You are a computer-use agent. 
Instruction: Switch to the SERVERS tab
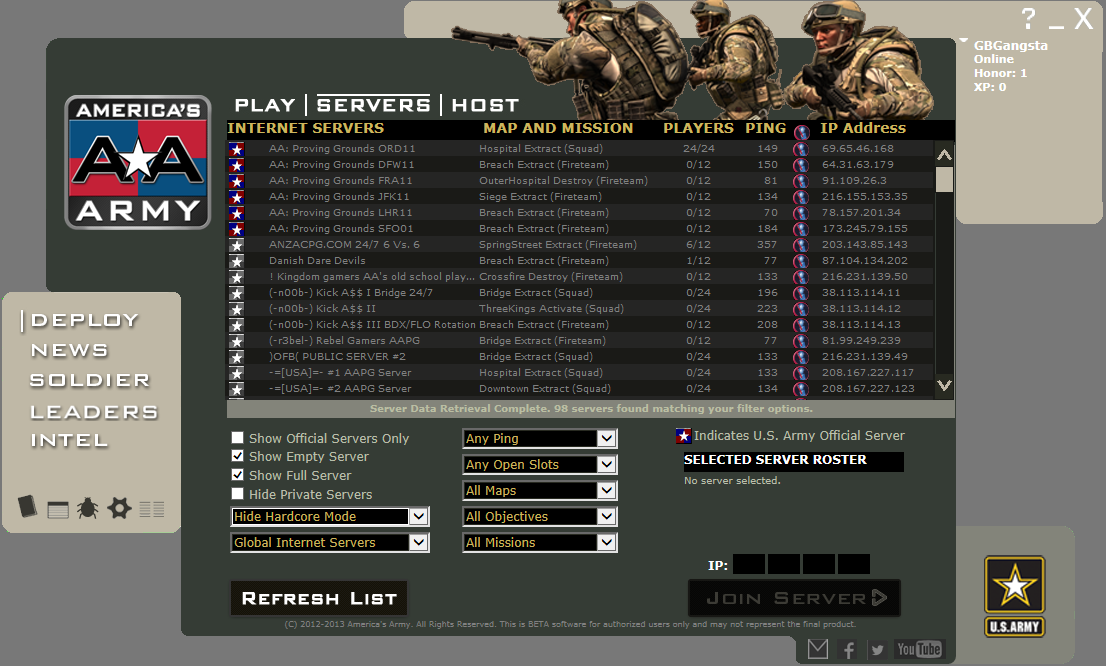(373, 105)
